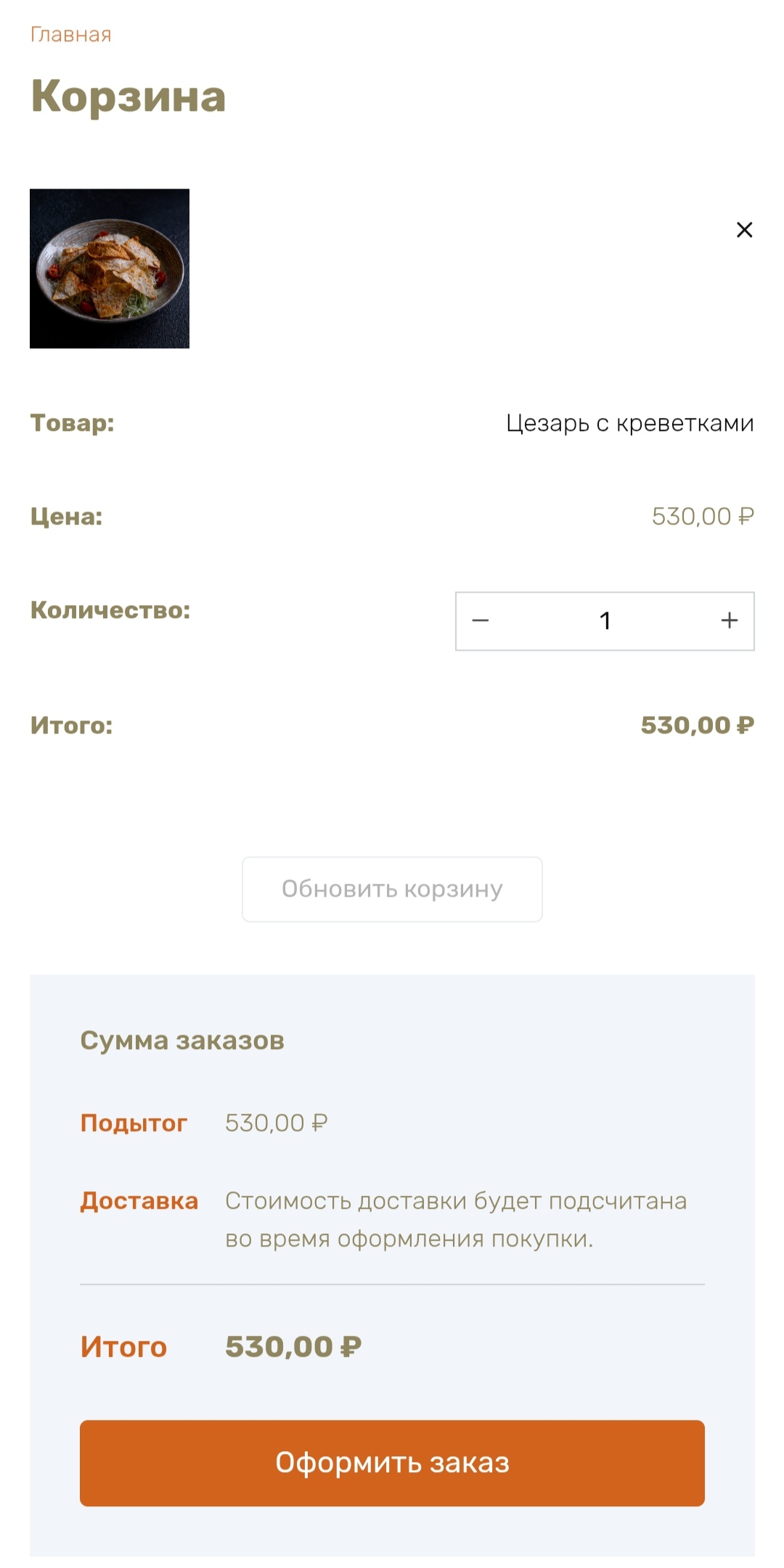Click the final order total amount
This screenshot has width=784, height=1568.
coord(293,1347)
